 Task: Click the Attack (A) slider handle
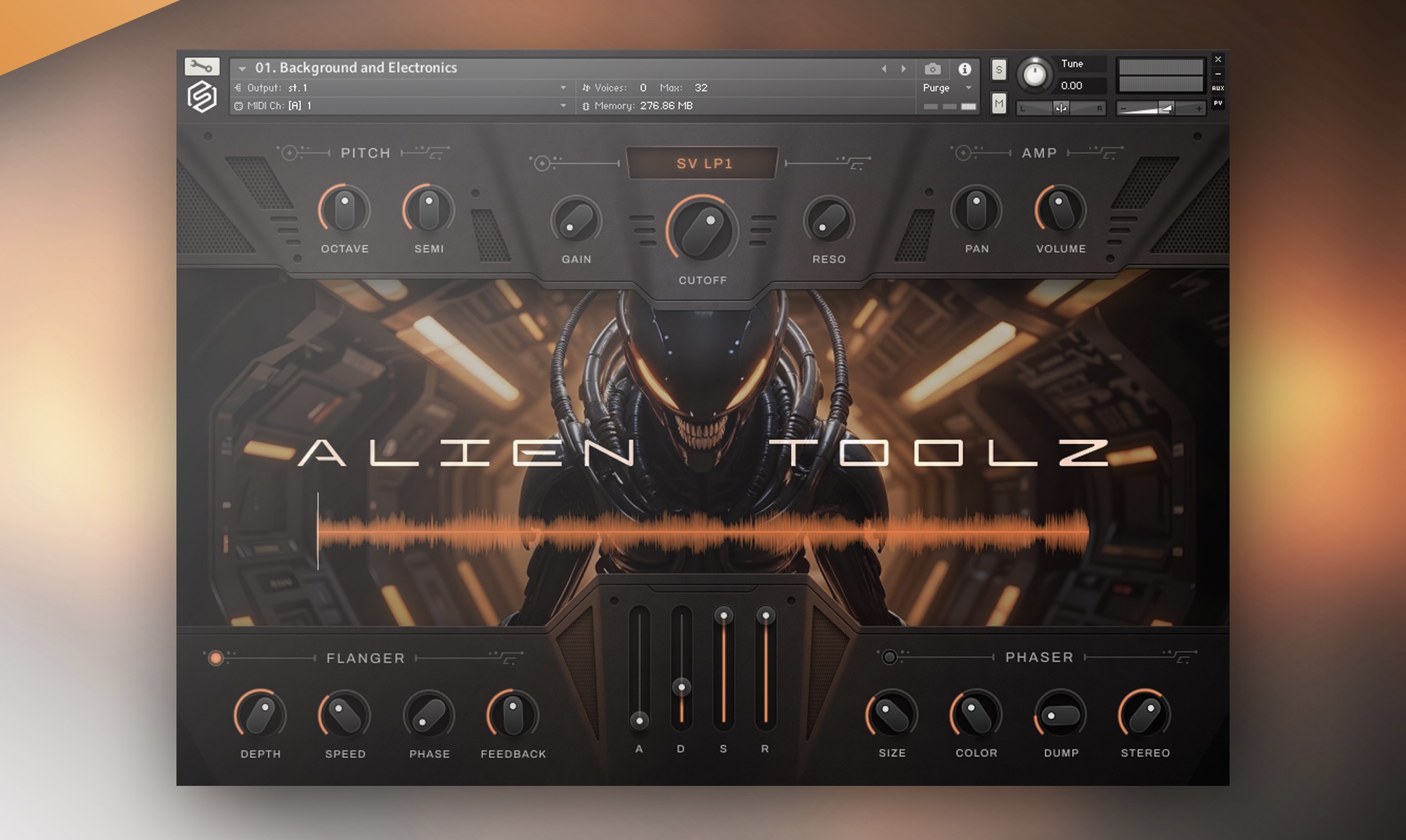click(639, 721)
